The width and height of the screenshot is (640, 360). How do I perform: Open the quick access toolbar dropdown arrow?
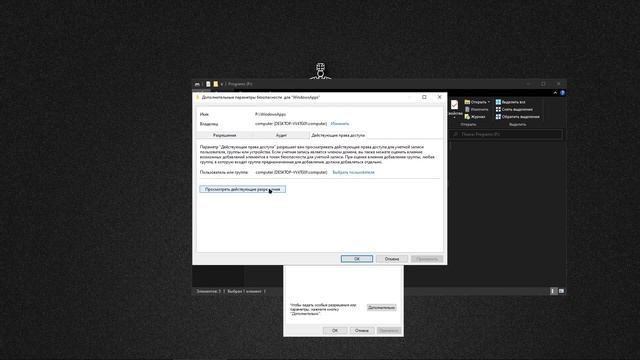click(222, 84)
